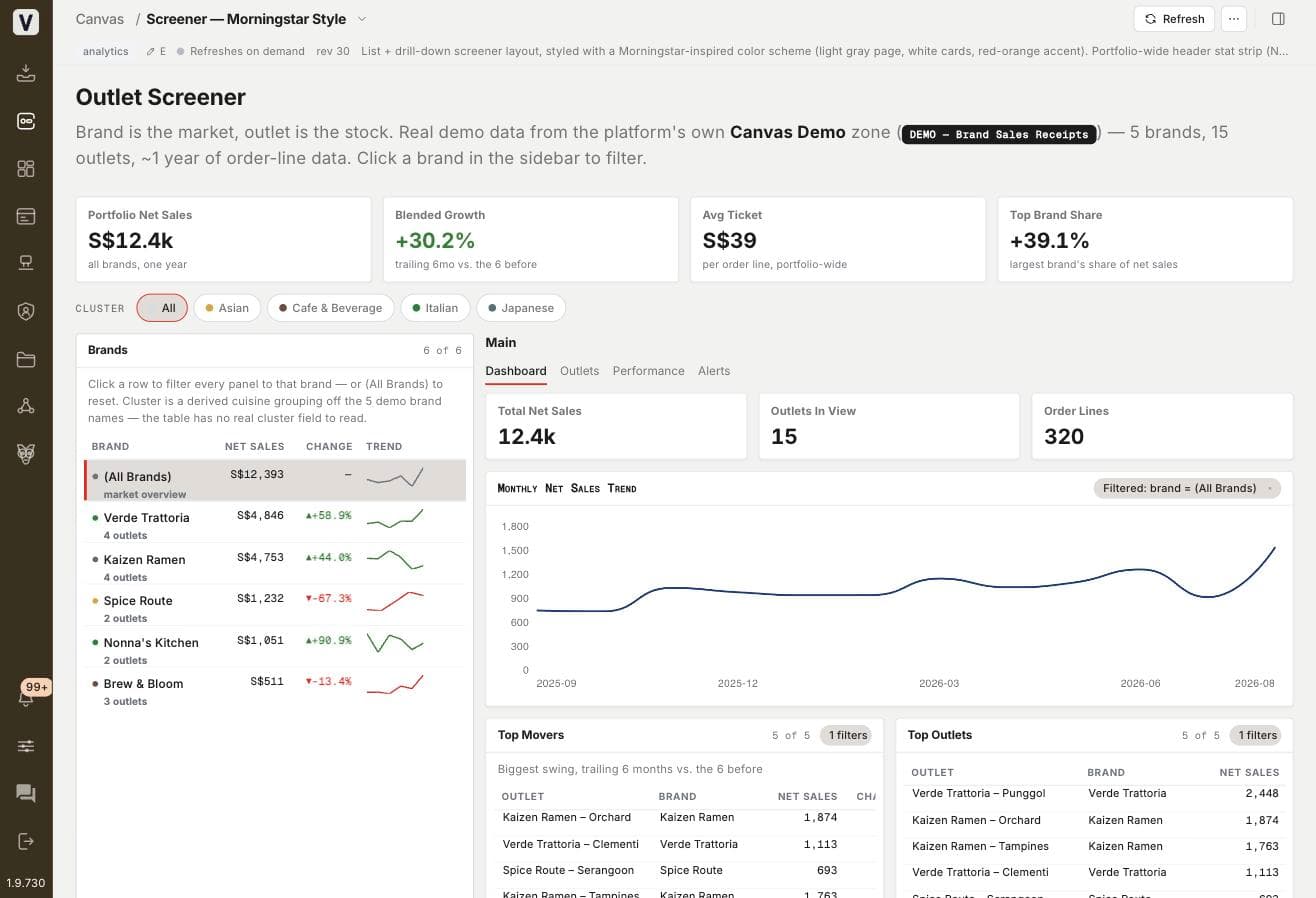Click the 1 filters pill in Top Outlets
Image resolution: width=1316 pixels, height=898 pixels.
[1255, 735]
